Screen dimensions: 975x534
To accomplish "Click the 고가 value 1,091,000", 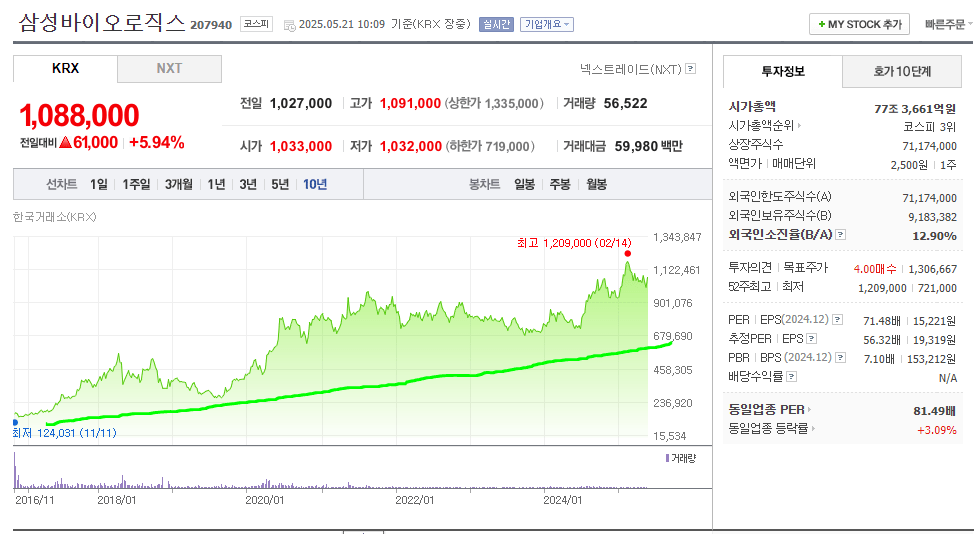I will [410, 103].
